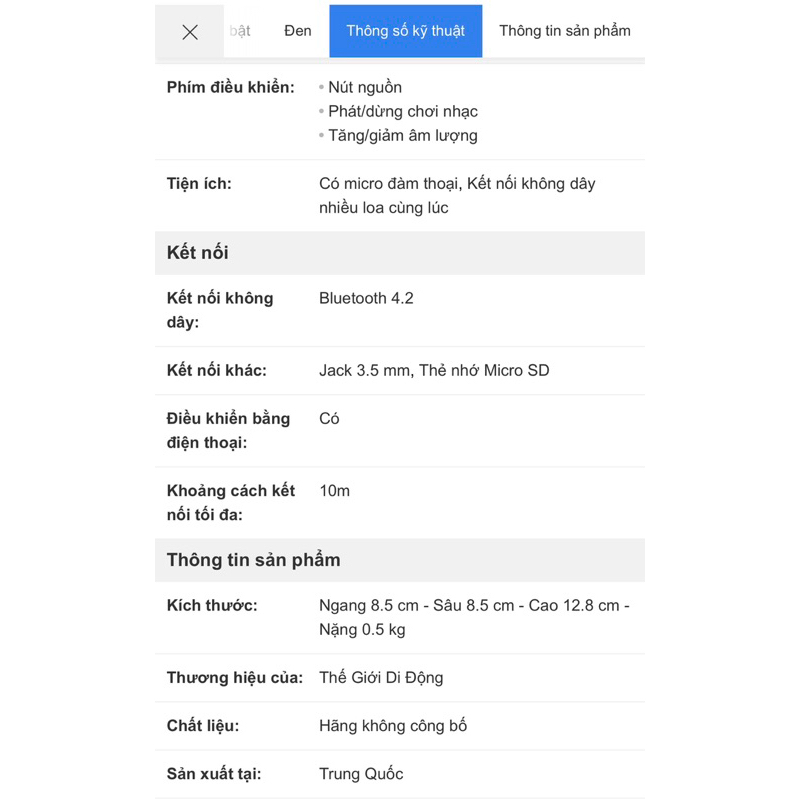The height and width of the screenshot is (800, 800).
Task: Click the Thế Giới Di Động brand value
Action: point(381,678)
